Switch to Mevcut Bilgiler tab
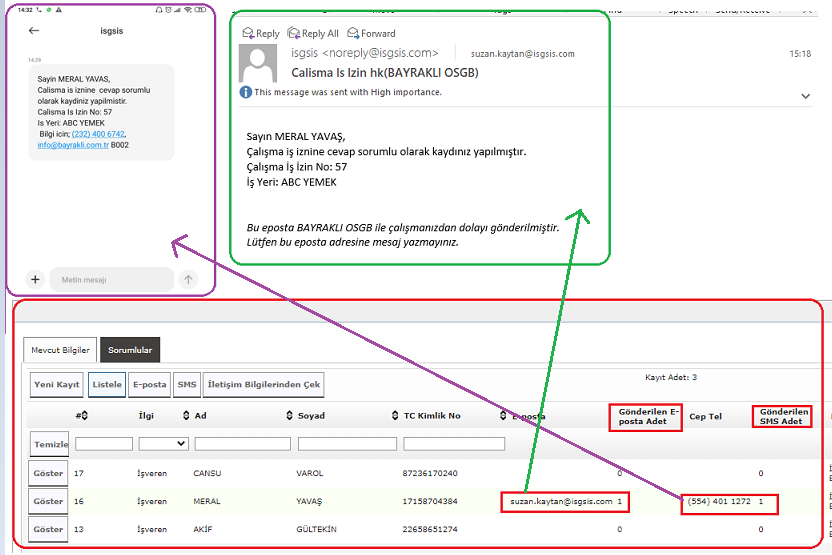This screenshot has height=555, width=832. pyautogui.click(x=60, y=351)
